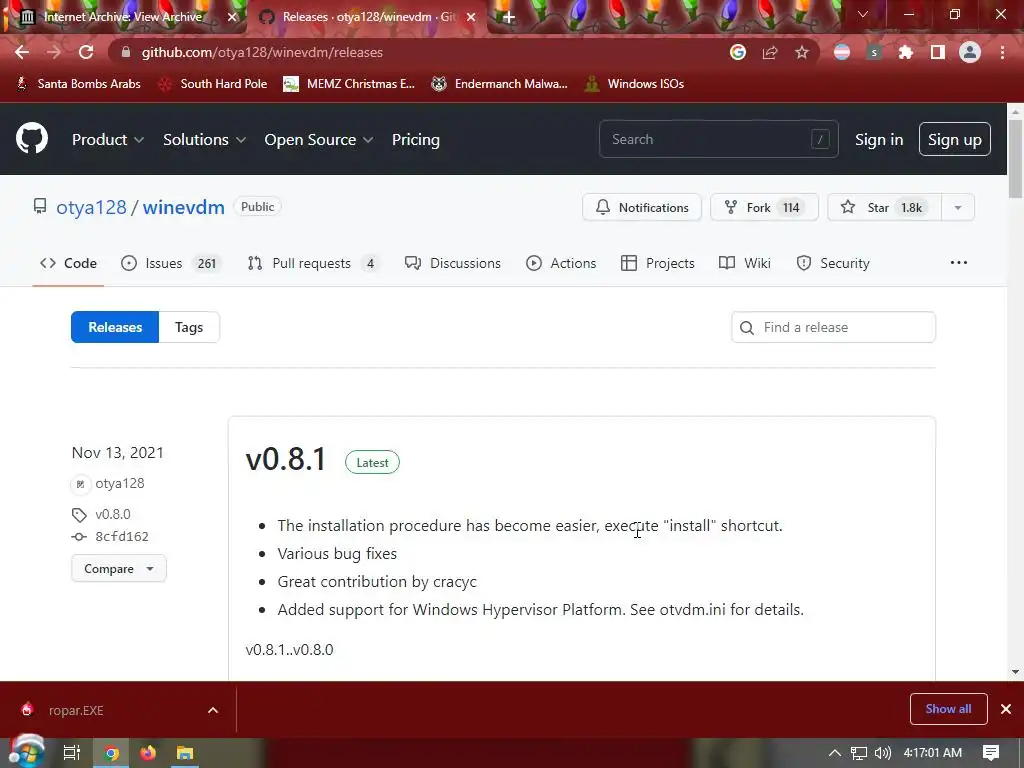Open otya128 user profile link
Viewport: 1024px width, 768px height.
[x=91, y=207]
